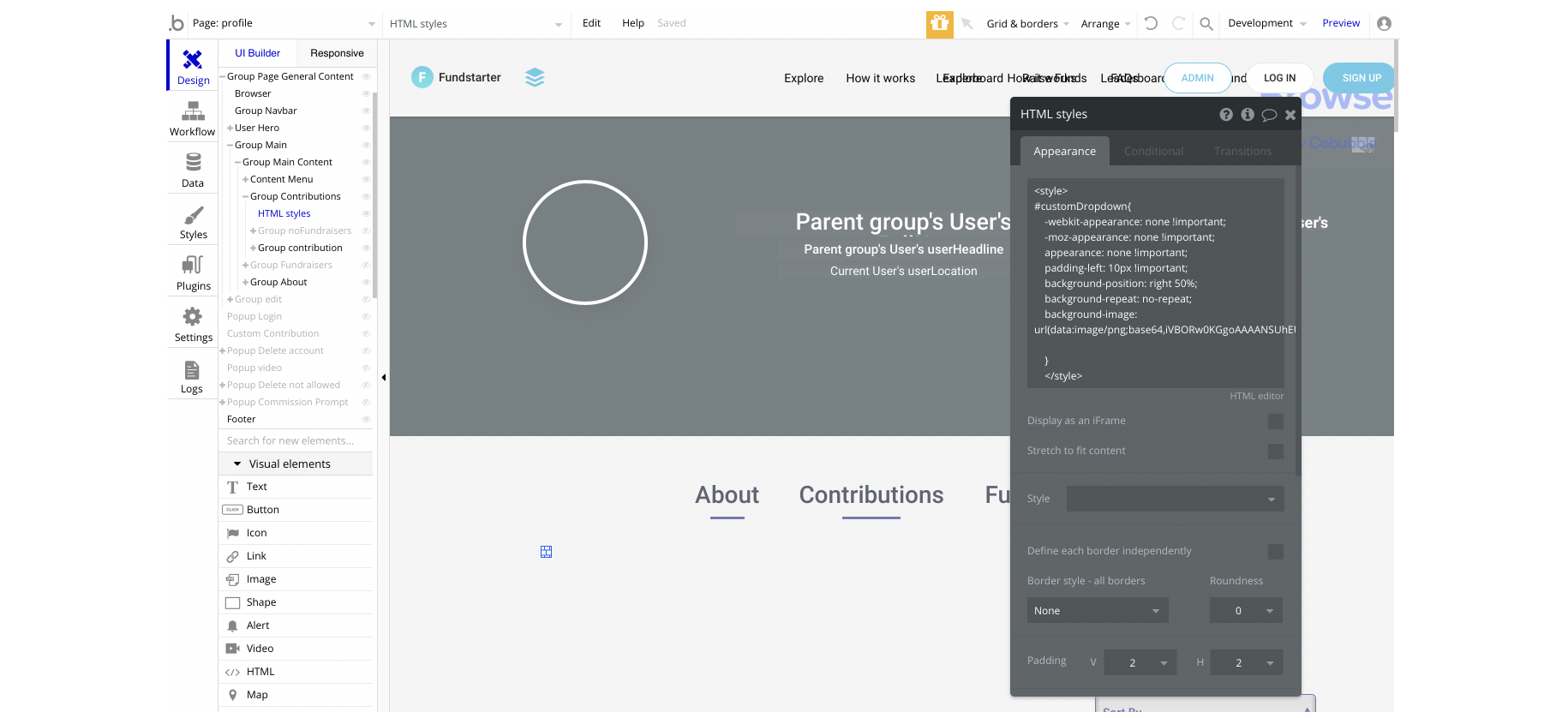Image resolution: width=1568 pixels, height=718 pixels.
Task: Click the Preview link
Action: [1340, 23]
